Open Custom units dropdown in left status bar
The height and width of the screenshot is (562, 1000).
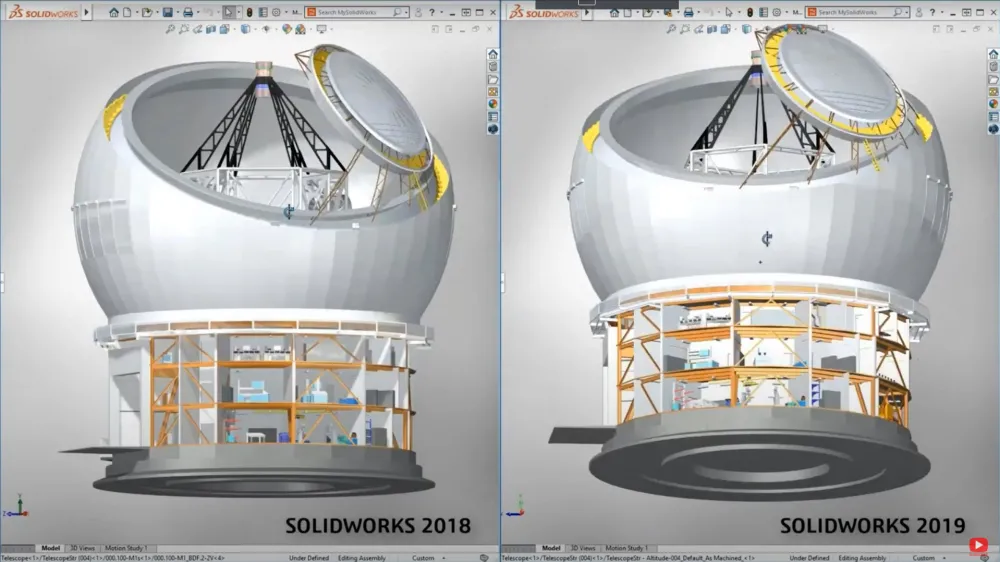point(444,558)
